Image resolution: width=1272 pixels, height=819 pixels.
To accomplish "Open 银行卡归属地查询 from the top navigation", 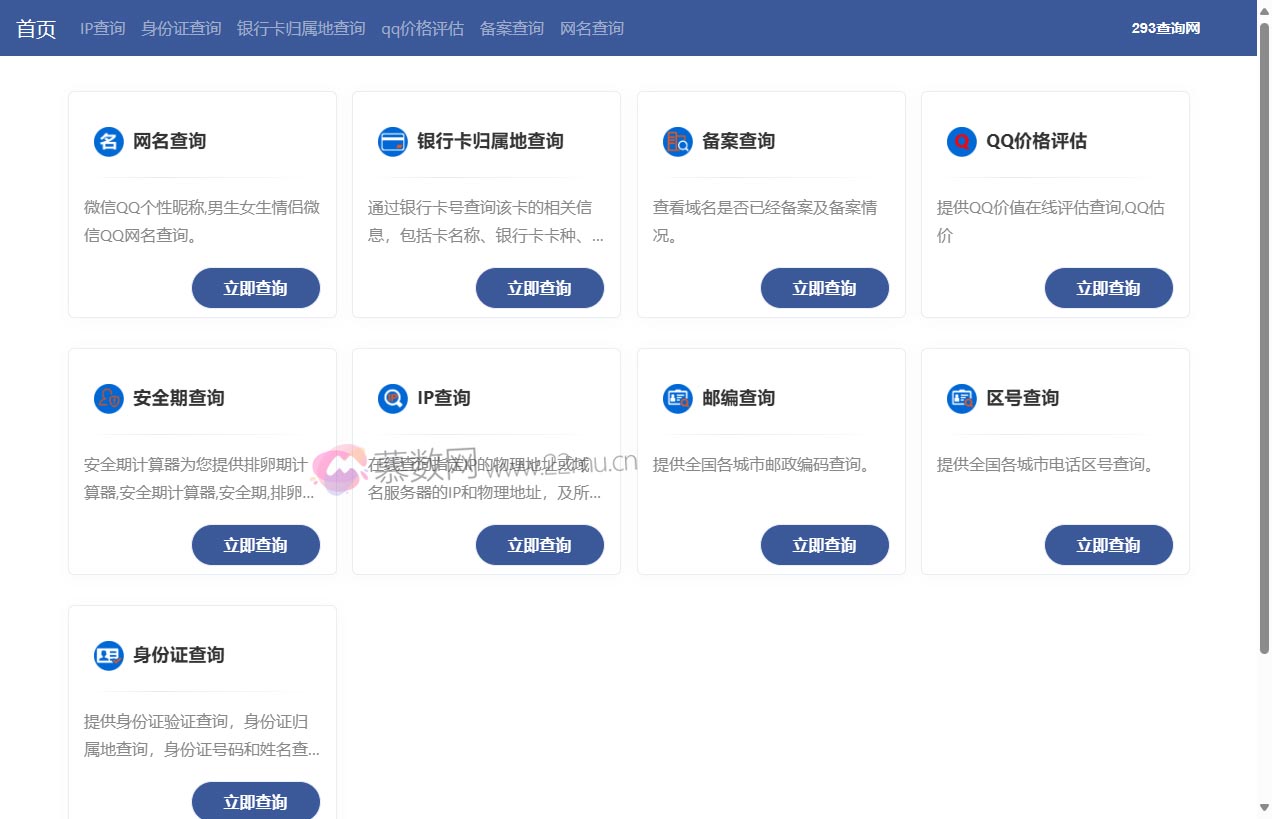I will click(x=301, y=29).
